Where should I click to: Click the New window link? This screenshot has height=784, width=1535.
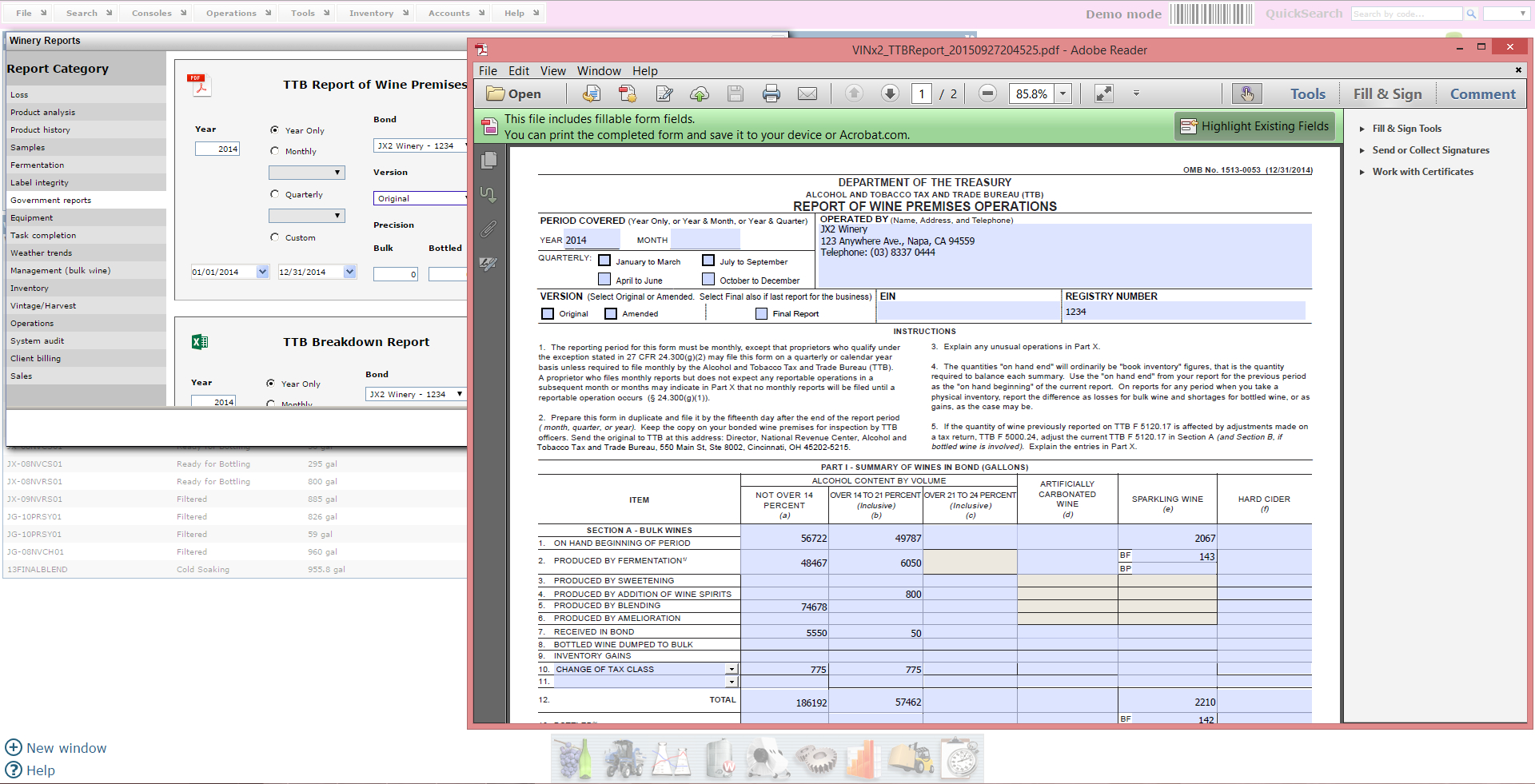point(66,748)
